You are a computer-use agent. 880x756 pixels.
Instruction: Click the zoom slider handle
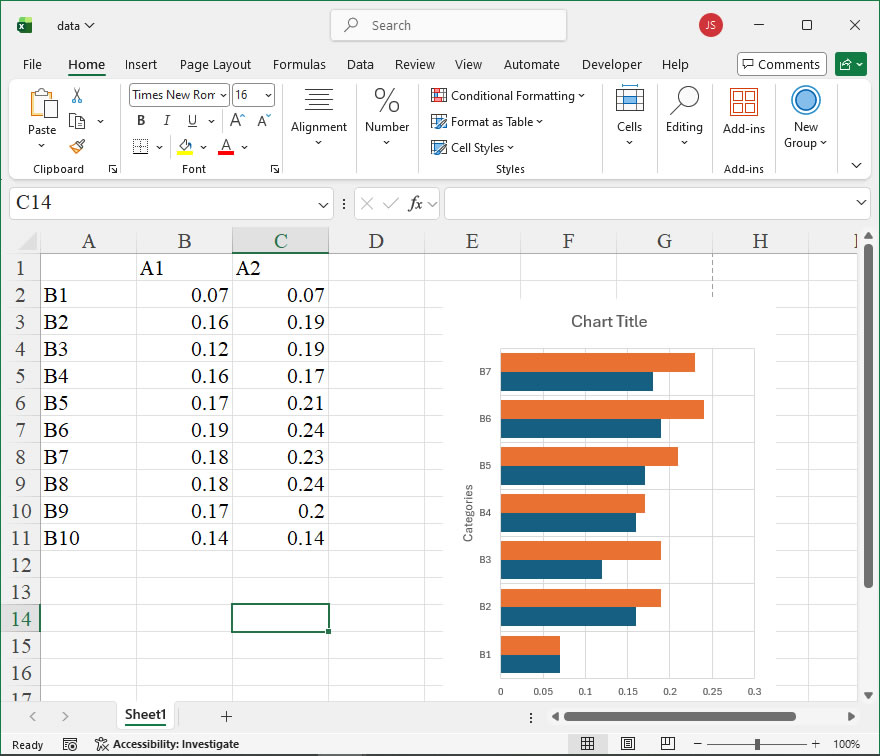pos(758,744)
